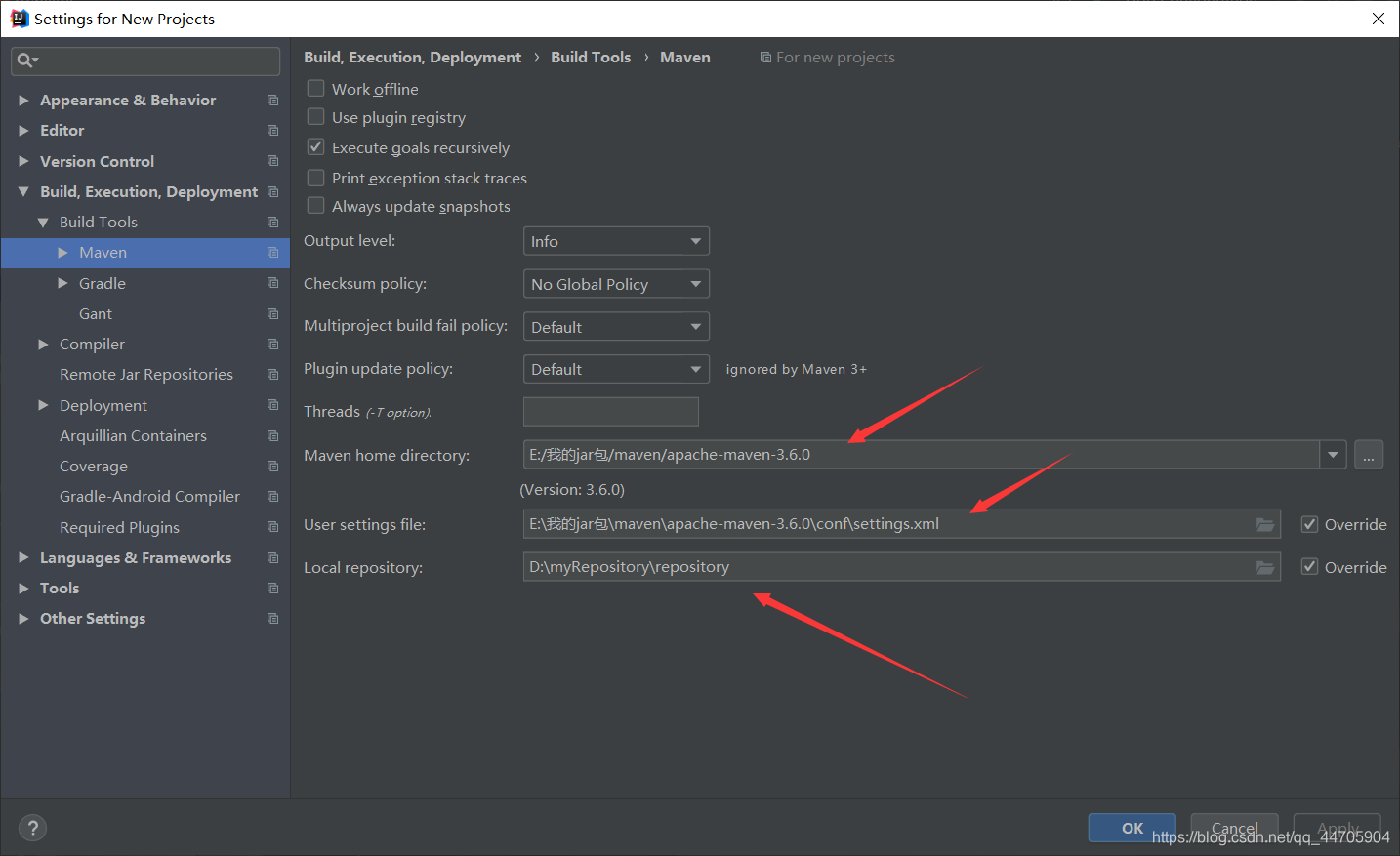Click the copy icon beside Remote Jar Repositories
The width and height of the screenshot is (1400, 856).
point(272,375)
